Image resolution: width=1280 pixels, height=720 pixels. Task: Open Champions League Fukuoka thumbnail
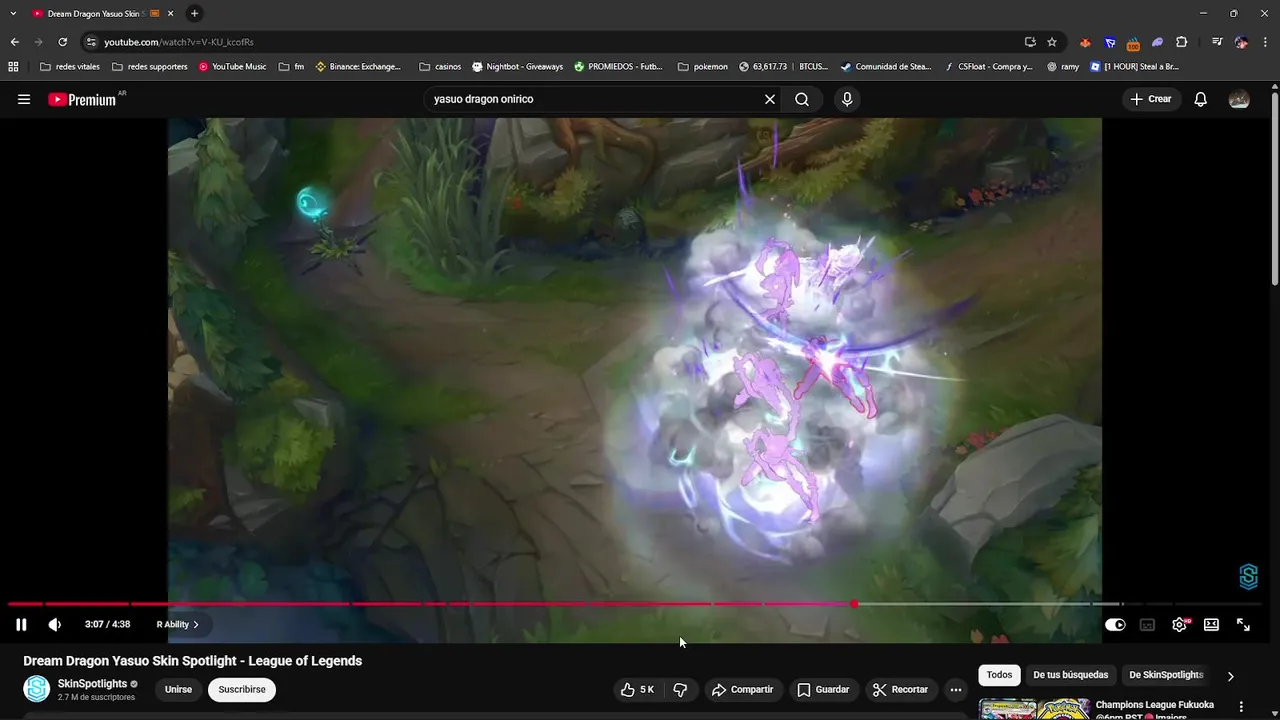tap(1035, 709)
